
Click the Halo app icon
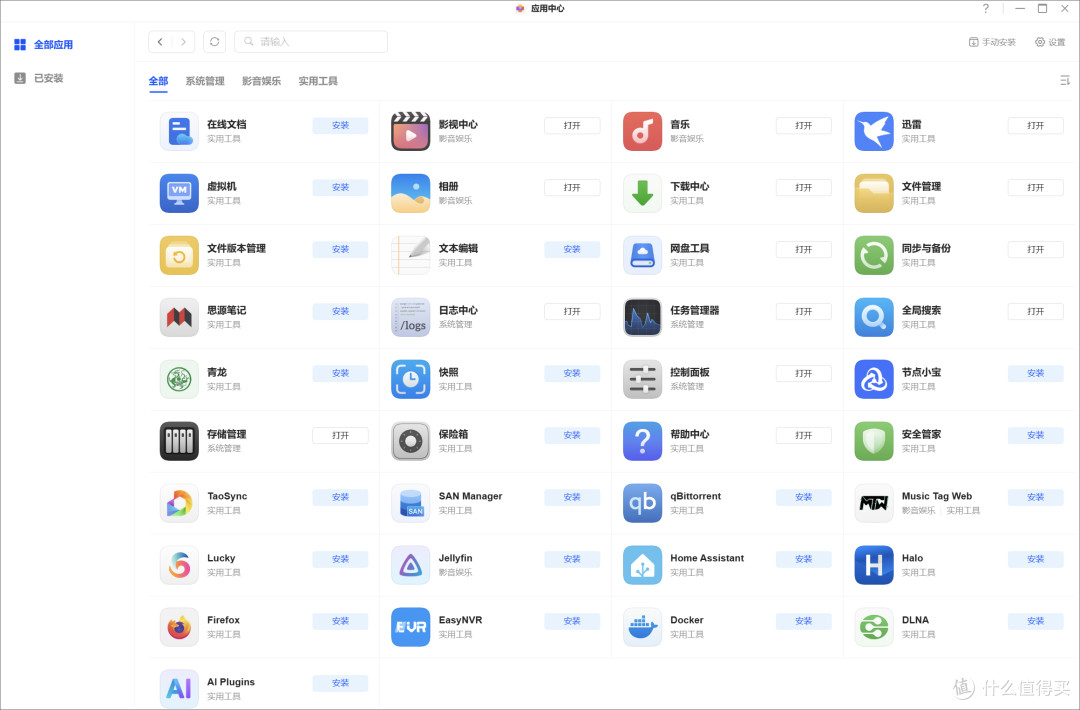coord(873,565)
